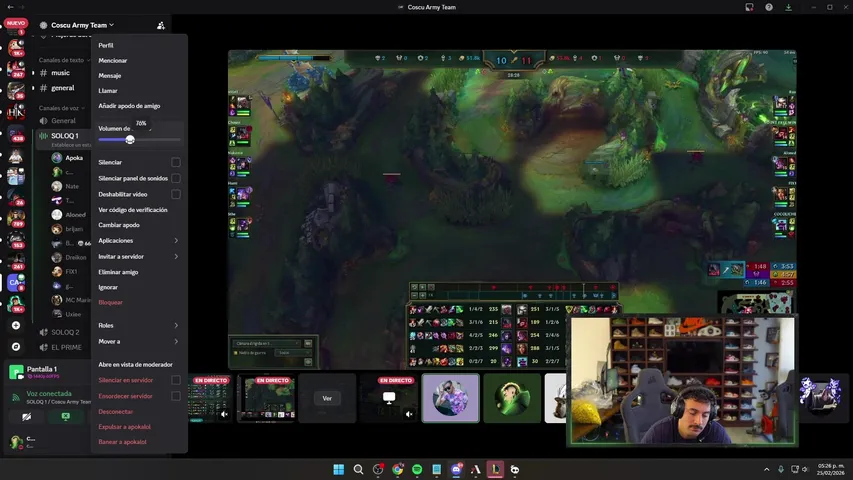
Task: Open the server with 247 badge
Action: (16, 69)
